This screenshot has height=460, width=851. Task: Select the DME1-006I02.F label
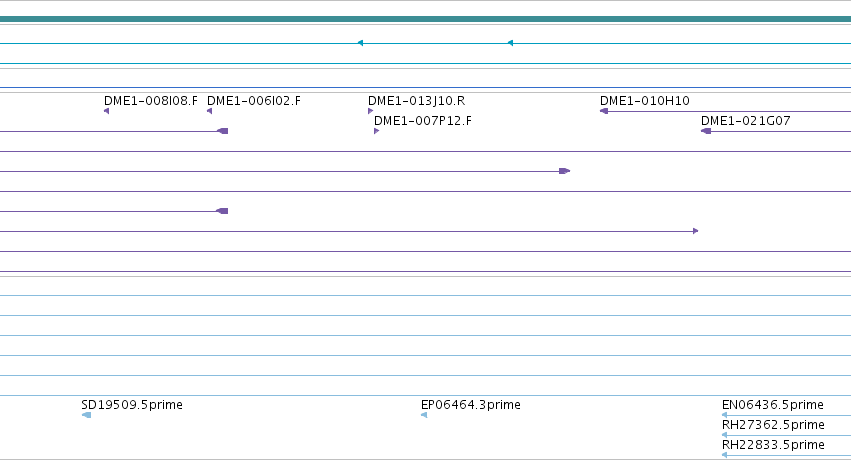[x=254, y=101]
